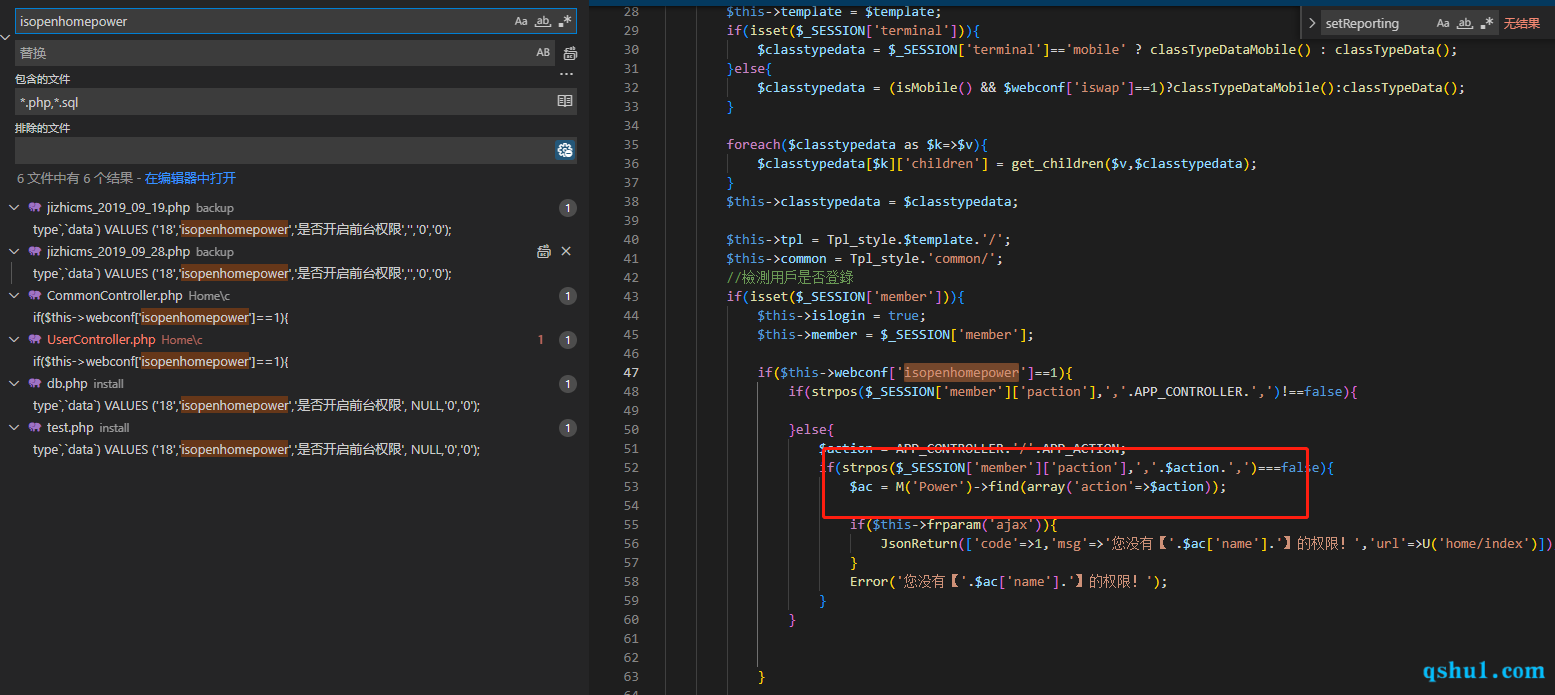Click the three-dots toggle search details

[x=566, y=75]
